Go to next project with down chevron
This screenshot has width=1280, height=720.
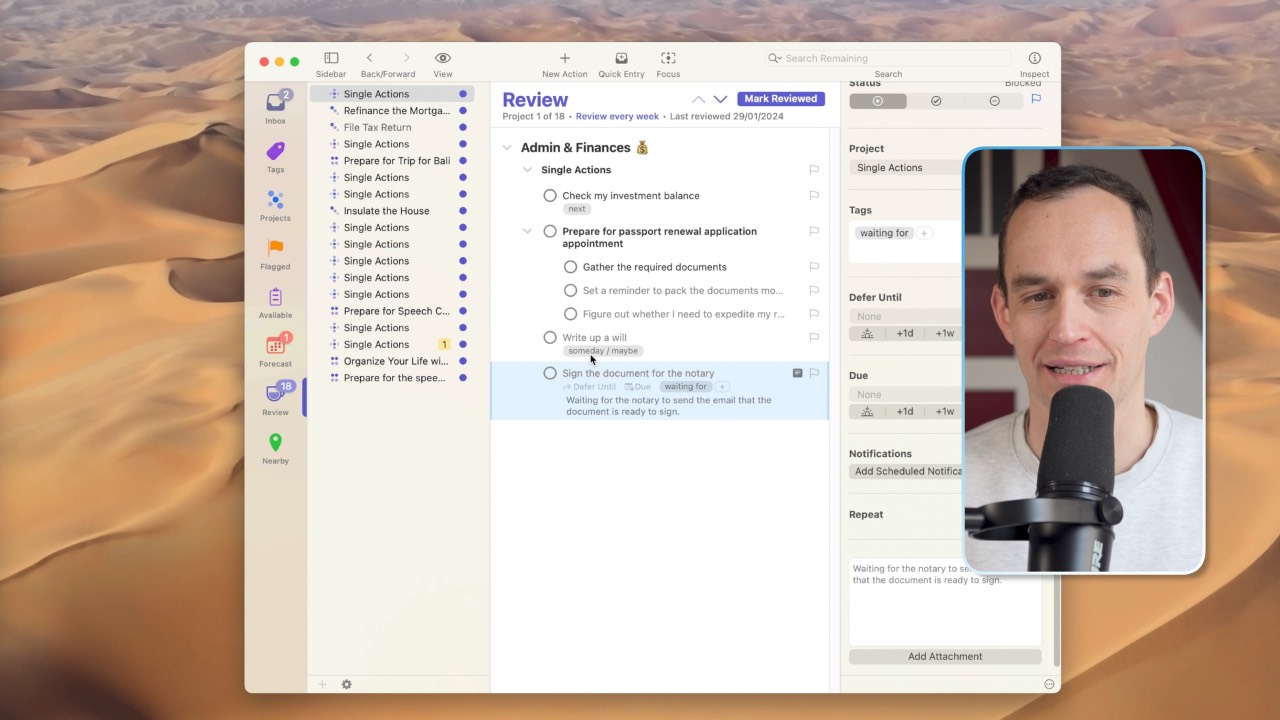pyautogui.click(x=720, y=99)
